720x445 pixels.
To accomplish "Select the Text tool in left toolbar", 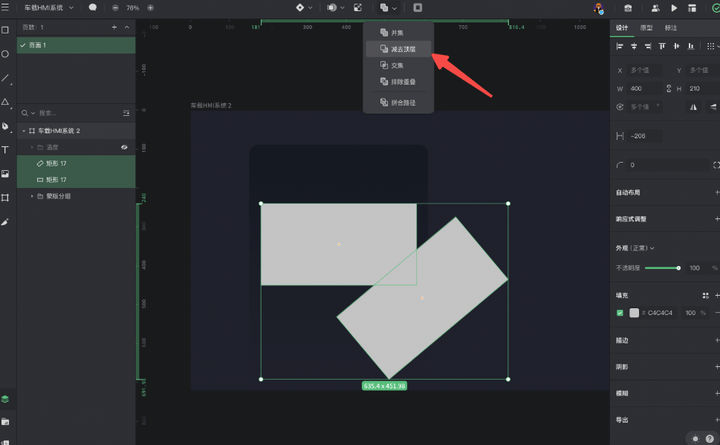I will pyautogui.click(x=6, y=149).
